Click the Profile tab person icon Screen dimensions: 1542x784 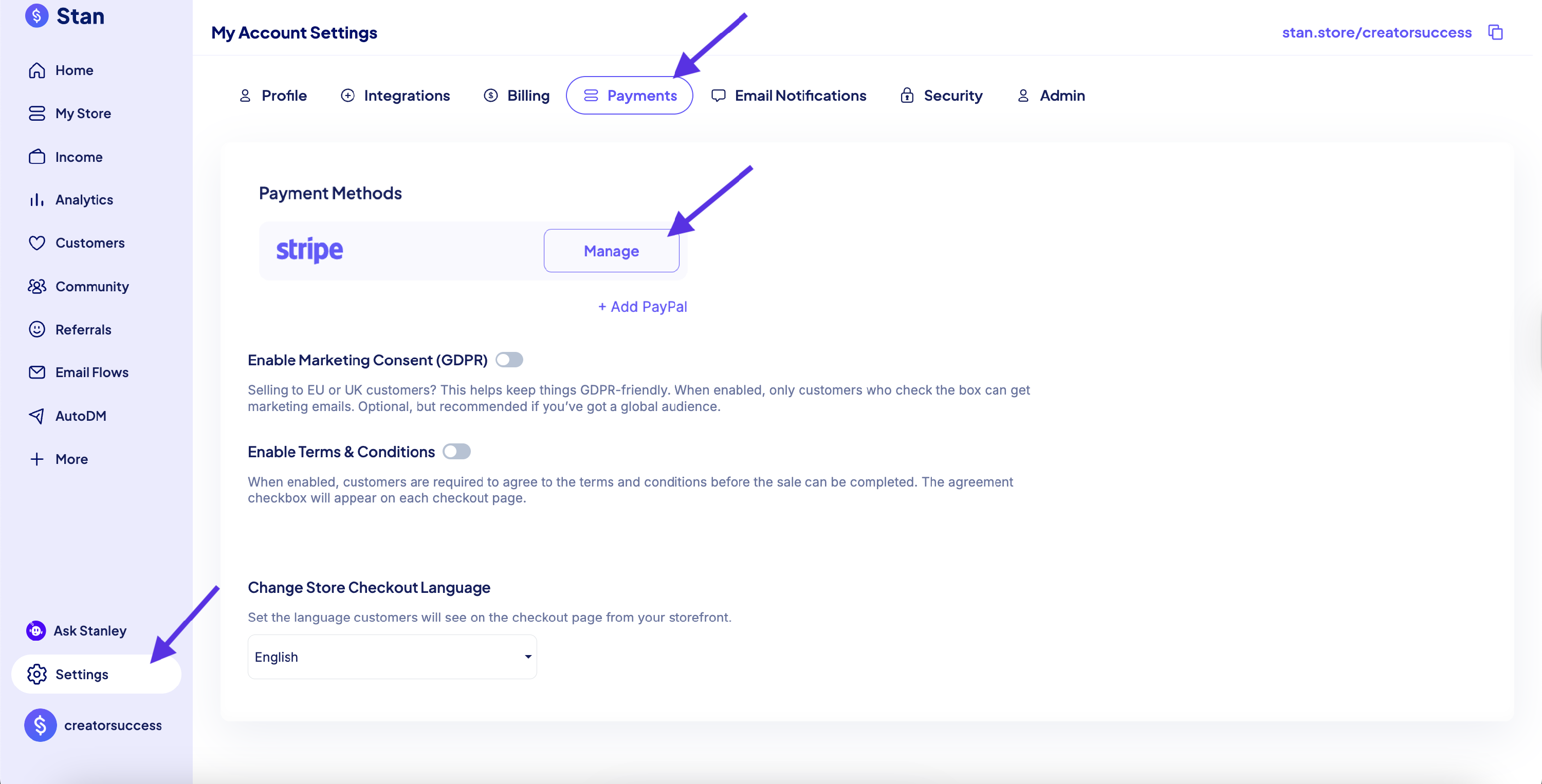tap(245, 96)
